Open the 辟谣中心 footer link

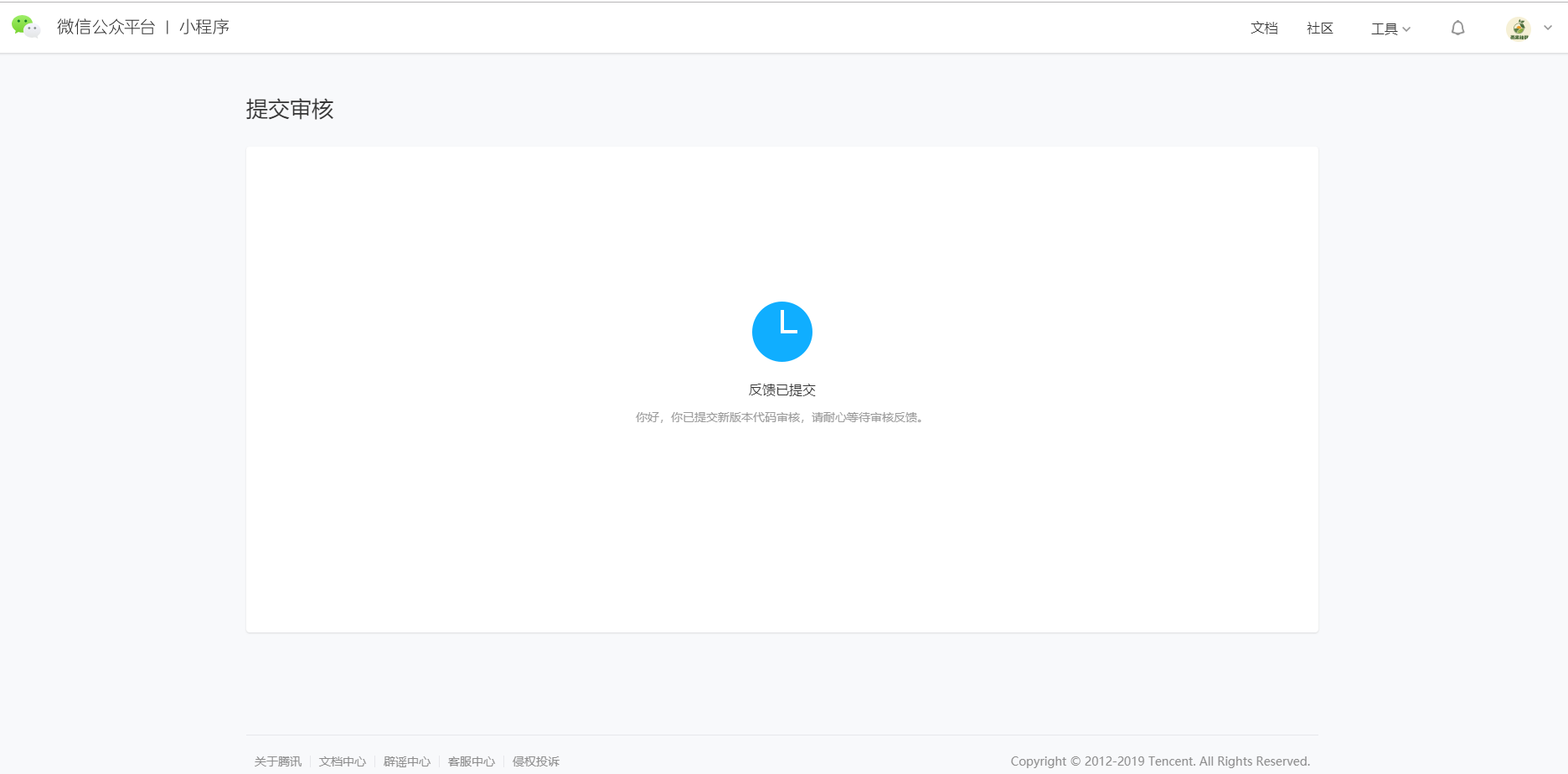click(407, 761)
